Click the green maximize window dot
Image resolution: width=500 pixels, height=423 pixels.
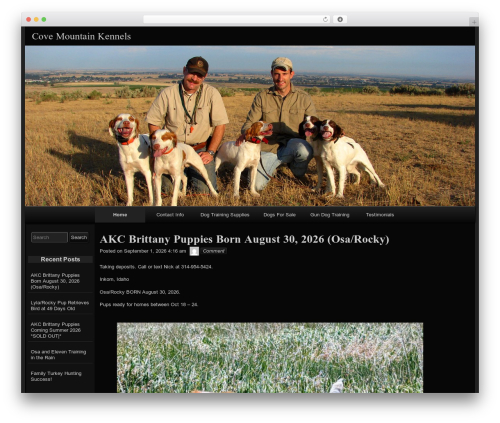tap(44, 19)
